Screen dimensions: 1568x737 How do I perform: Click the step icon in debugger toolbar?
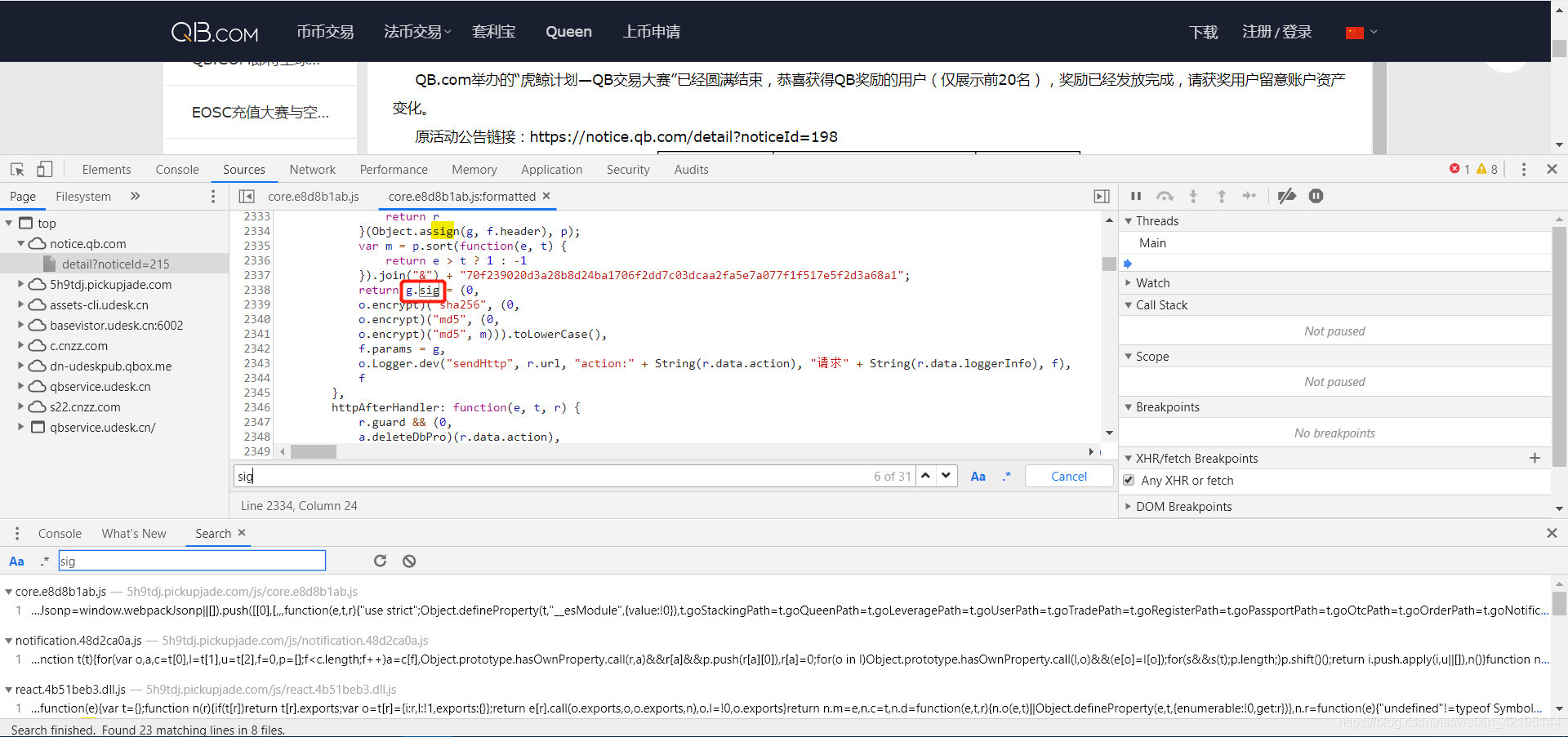click(x=1249, y=196)
